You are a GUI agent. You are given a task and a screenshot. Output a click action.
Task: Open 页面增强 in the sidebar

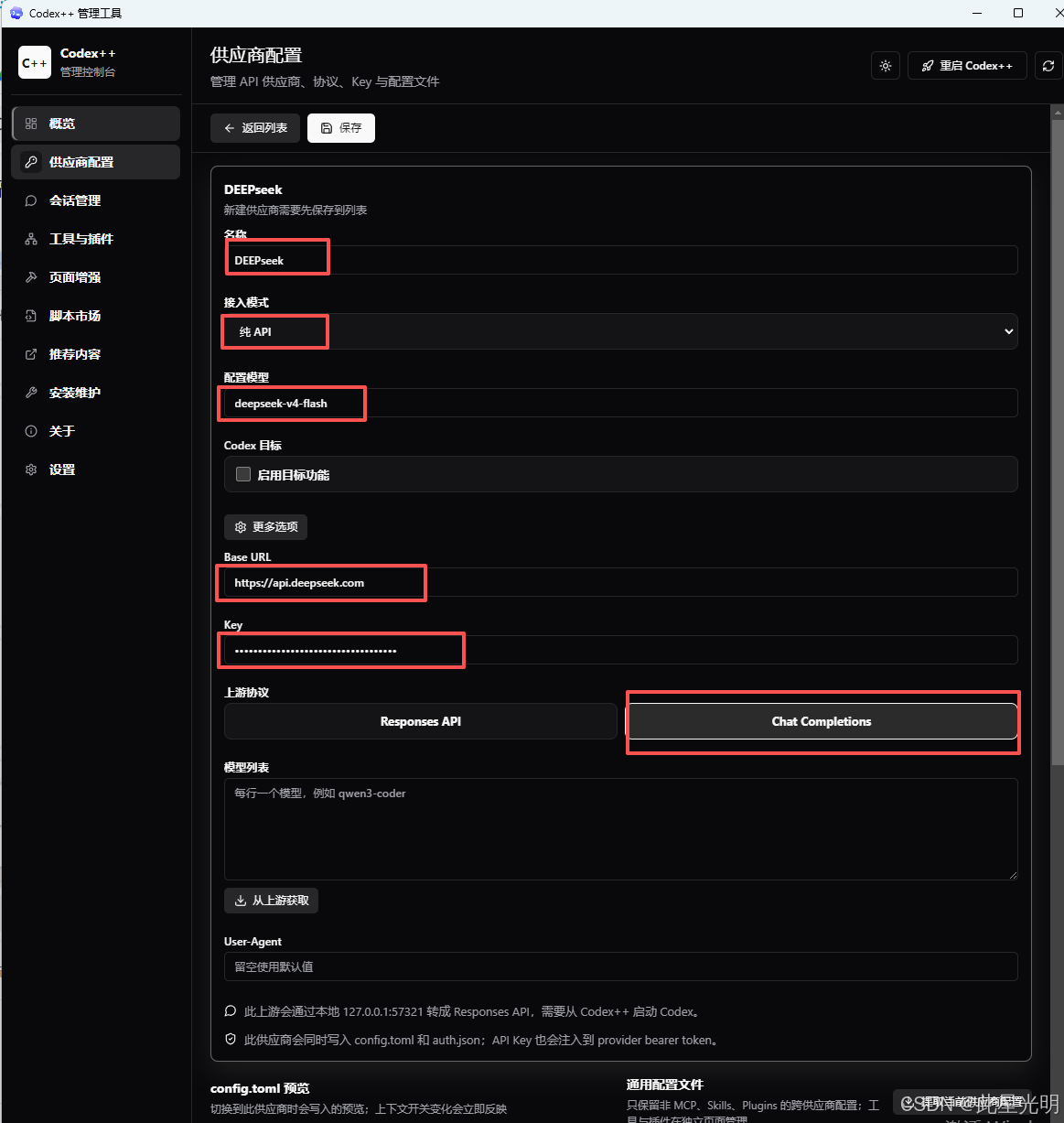[96, 277]
